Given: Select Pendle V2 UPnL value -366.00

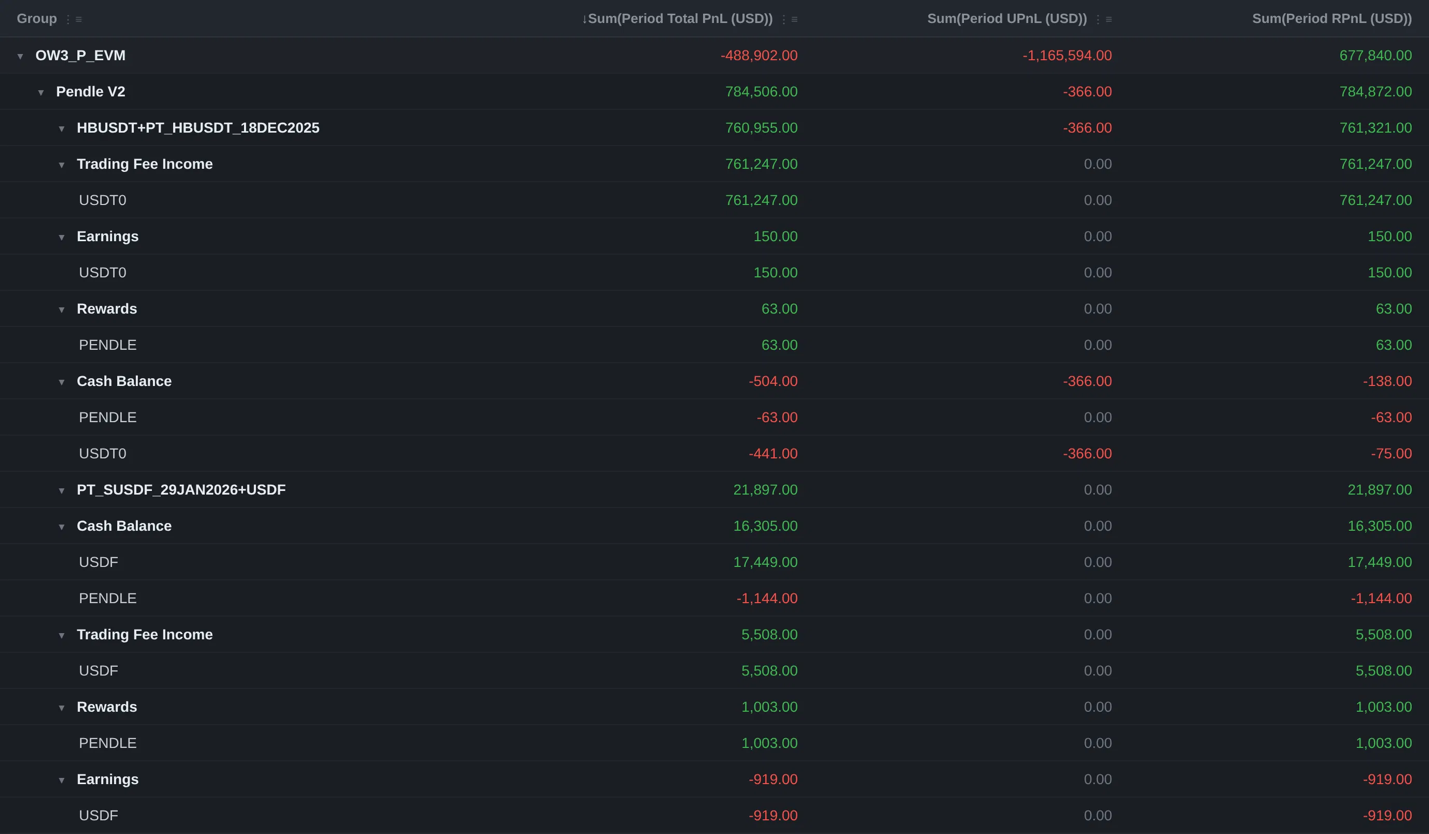Looking at the screenshot, I should pyautogui.click(x=1087, y=92).
